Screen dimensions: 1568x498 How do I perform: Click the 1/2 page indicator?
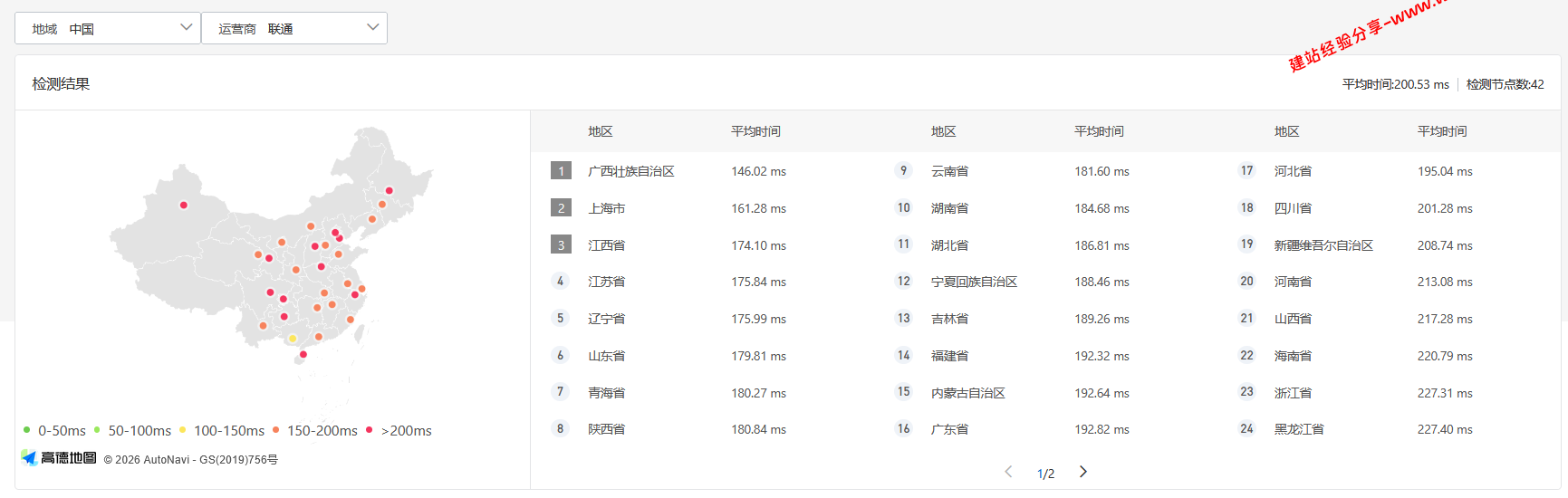point(1045,474)
